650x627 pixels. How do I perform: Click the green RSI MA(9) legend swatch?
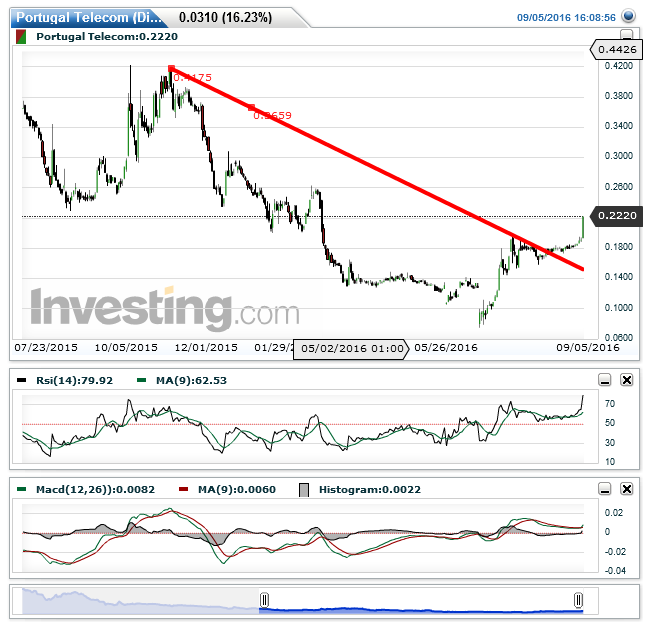[x=141, y=380]
